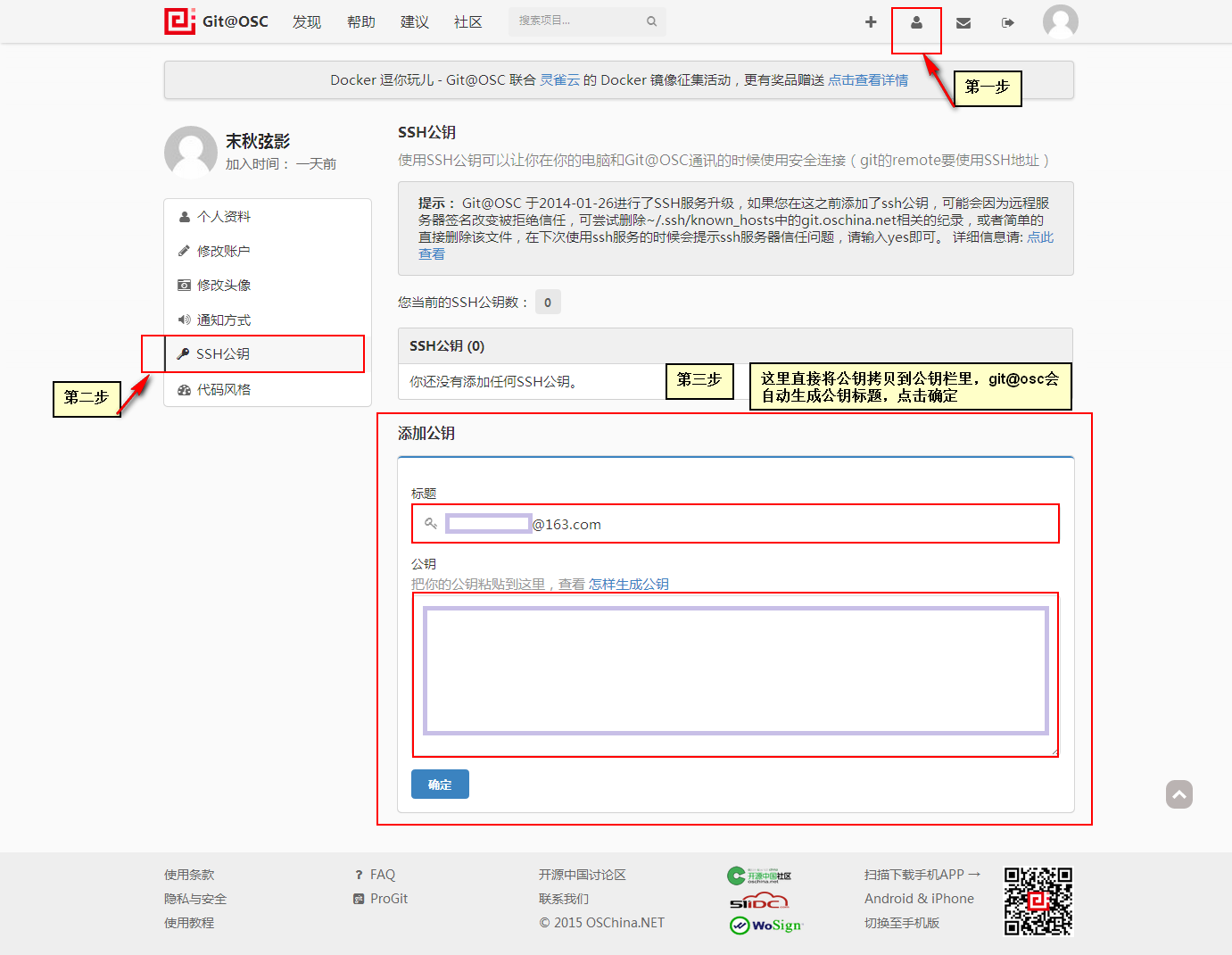Open the user profile icon in navbar
The width and height of the screenshot is (1232, 955).
tap(916, 22)
